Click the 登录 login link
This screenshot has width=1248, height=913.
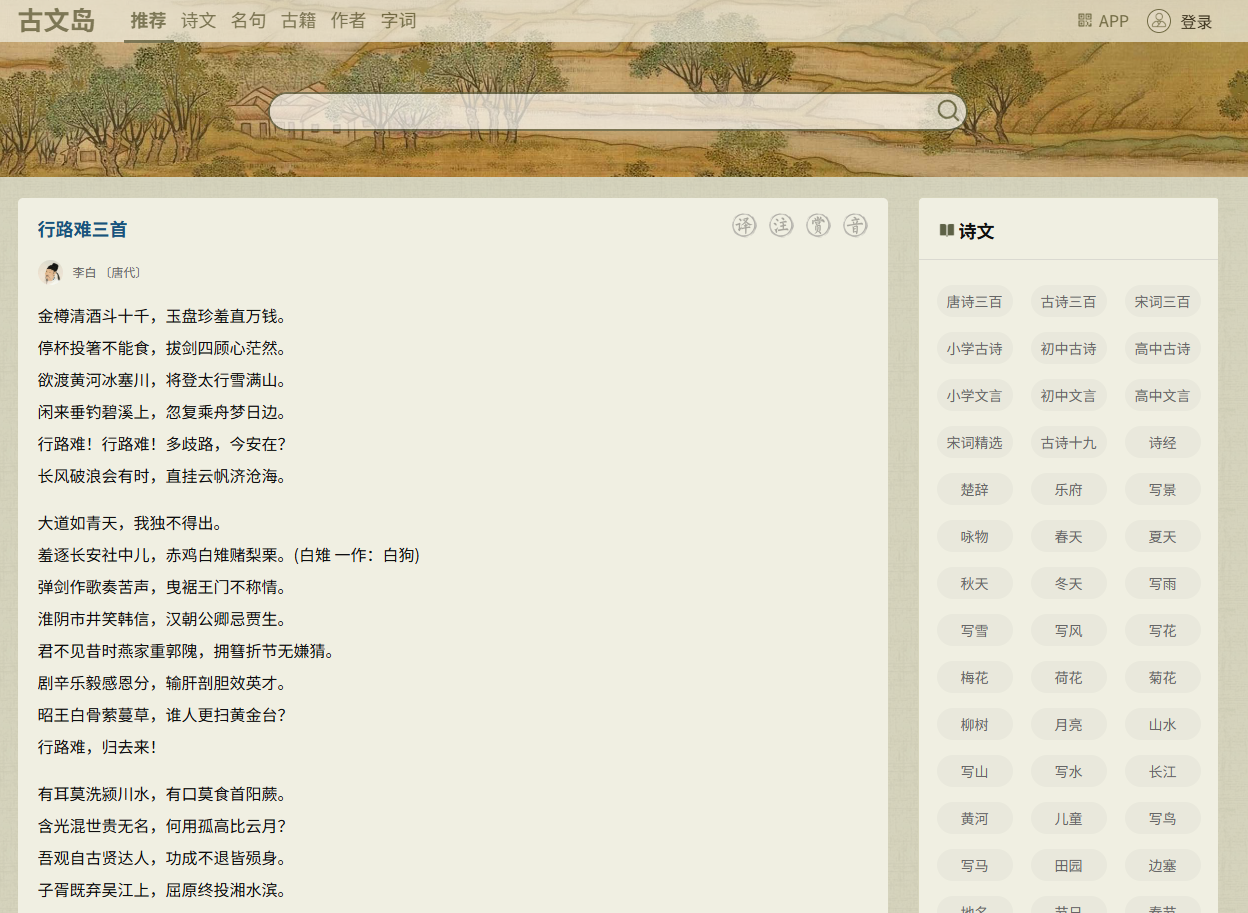coord(1196,22)
